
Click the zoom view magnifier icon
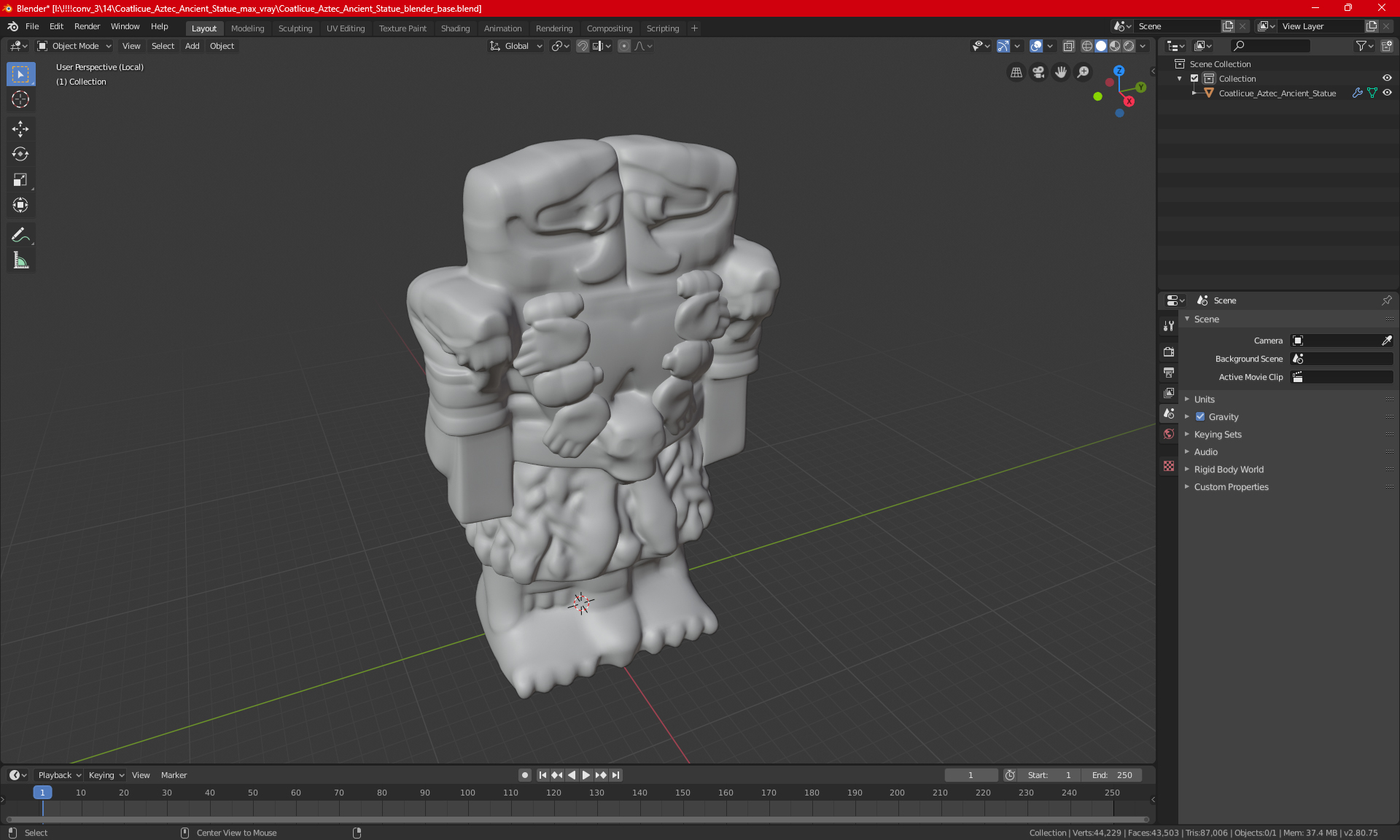coord(1084,72)
